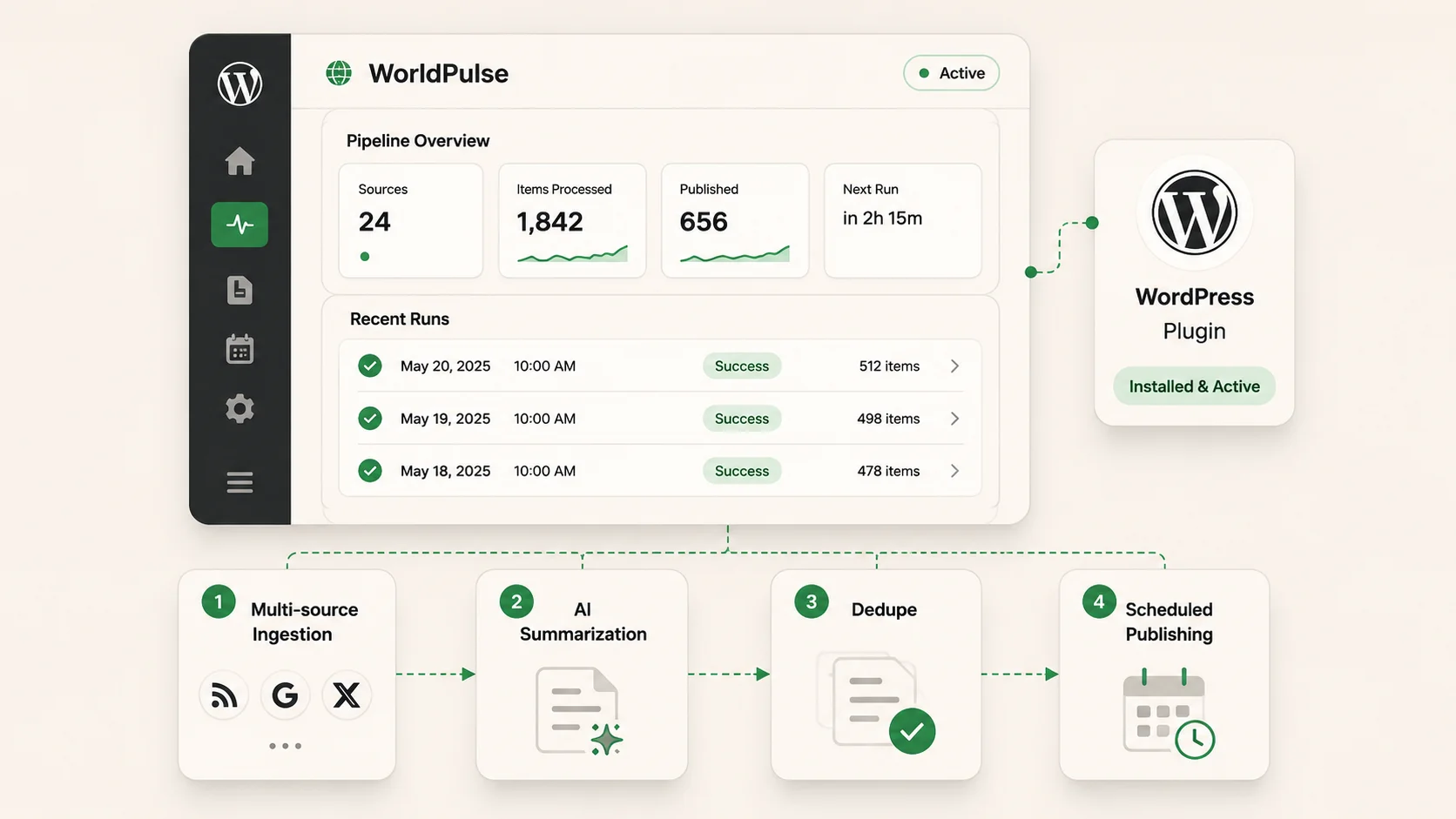Click the Published count 656
Image resolution: width=1456 pixels, height=819 pixels.
click(x=704, y=222)
